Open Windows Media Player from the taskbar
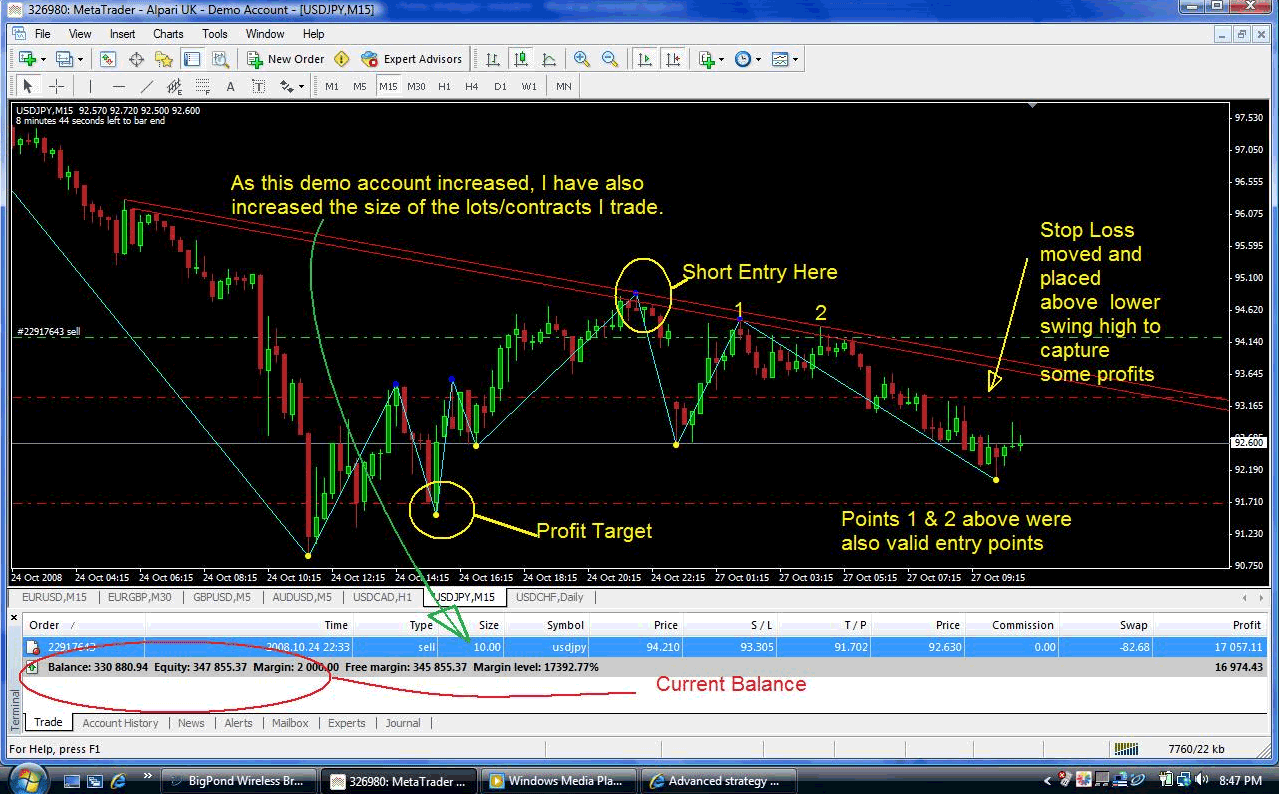 point(558,780)
